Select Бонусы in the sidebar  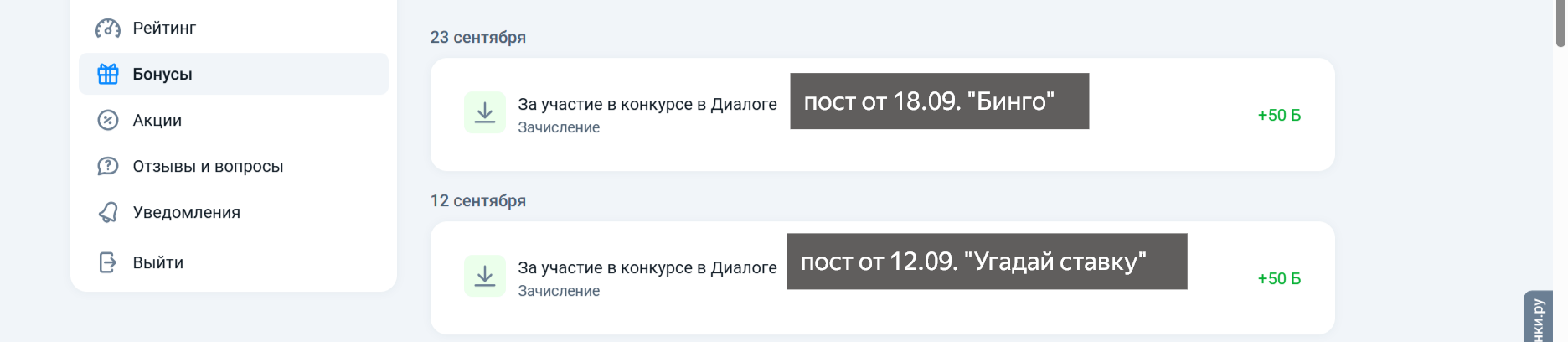click(234, 74)
